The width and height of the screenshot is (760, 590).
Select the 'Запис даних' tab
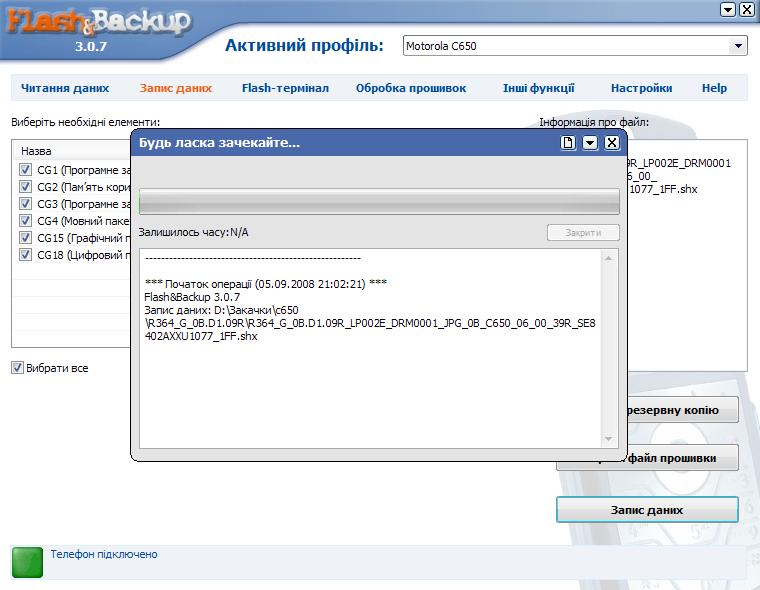(x=175, y=88)
